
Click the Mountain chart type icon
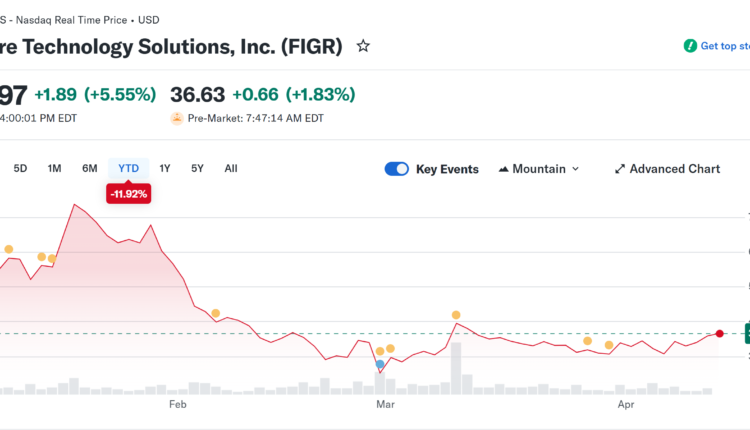pyautogui.click(x=503, y=169)
